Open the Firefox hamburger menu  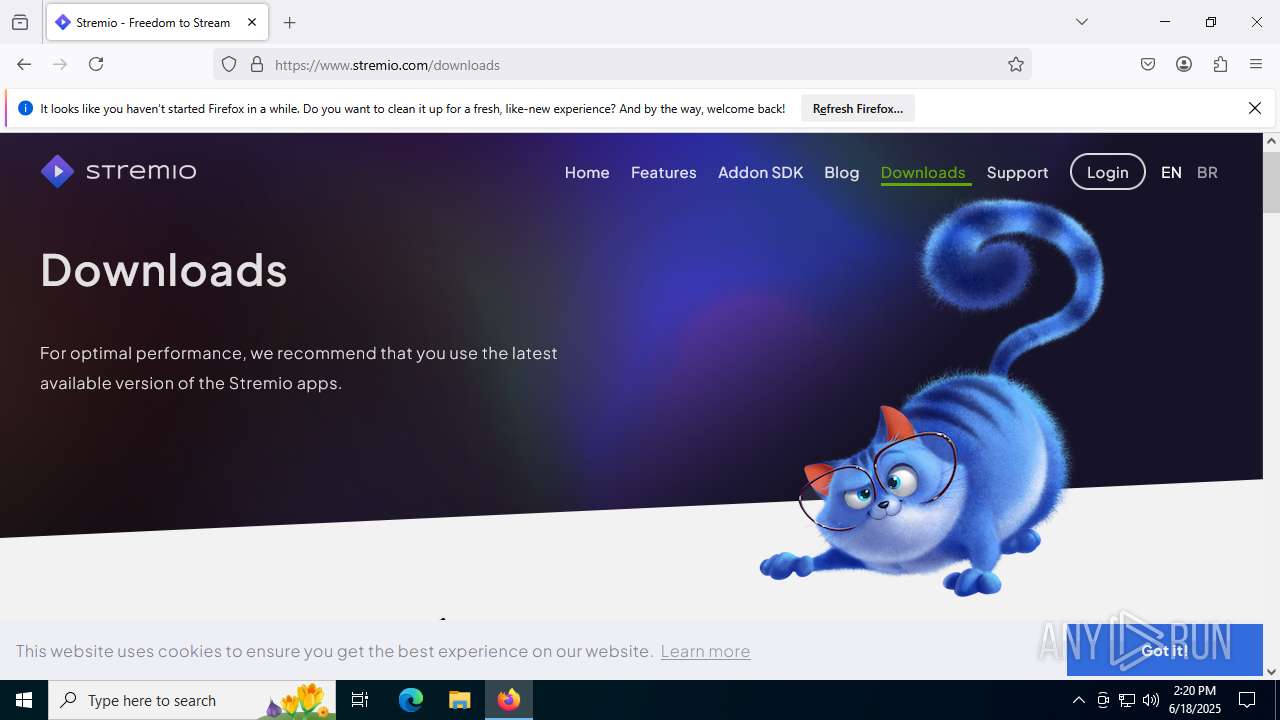(1256, 64)
